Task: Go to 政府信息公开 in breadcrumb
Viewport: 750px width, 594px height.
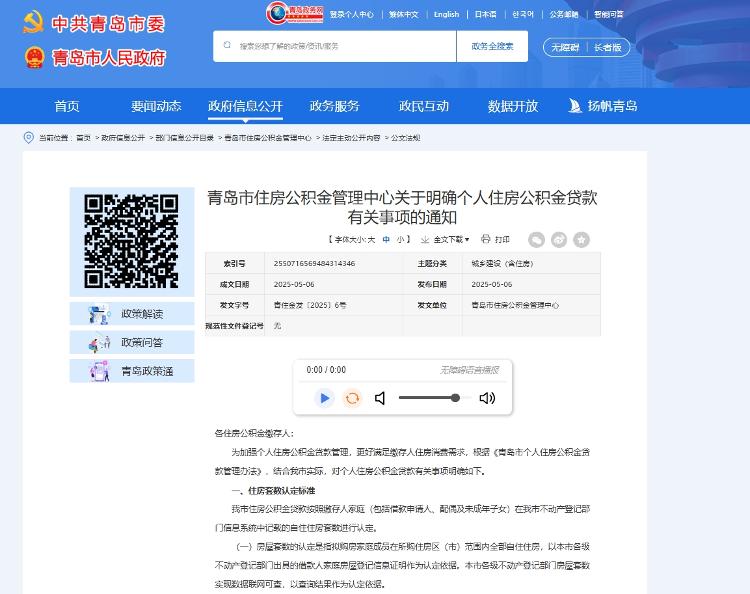Action: (x=123, y=138)
